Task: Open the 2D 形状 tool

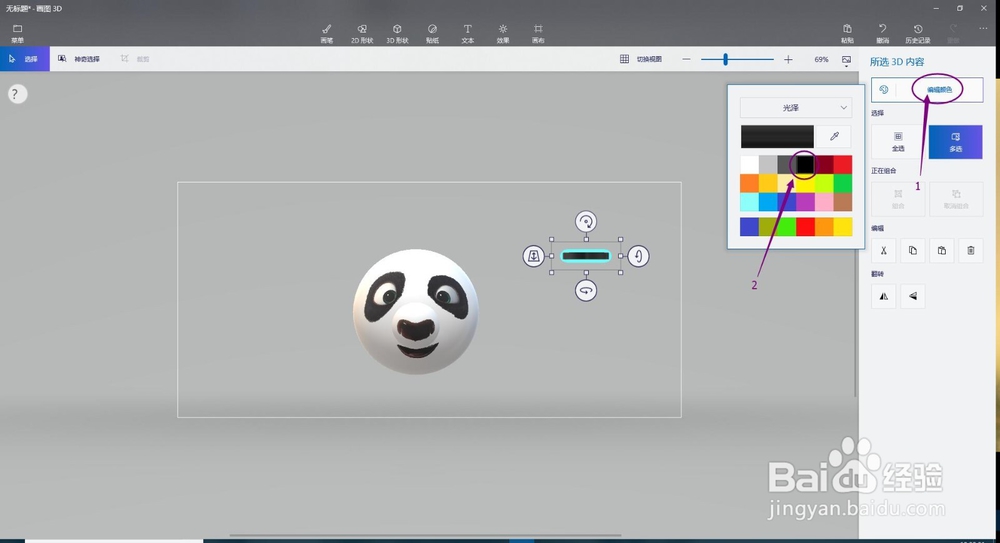Action: 362,34
